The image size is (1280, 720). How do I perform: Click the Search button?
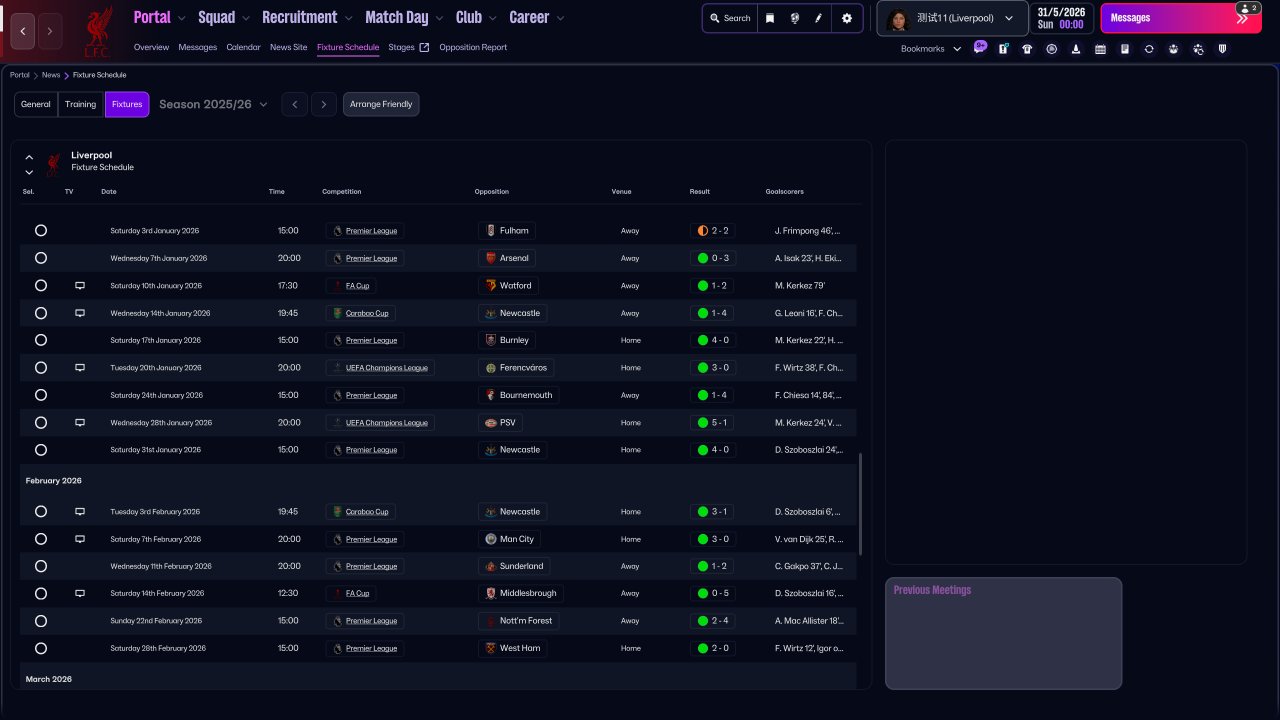tap(730, 18)
